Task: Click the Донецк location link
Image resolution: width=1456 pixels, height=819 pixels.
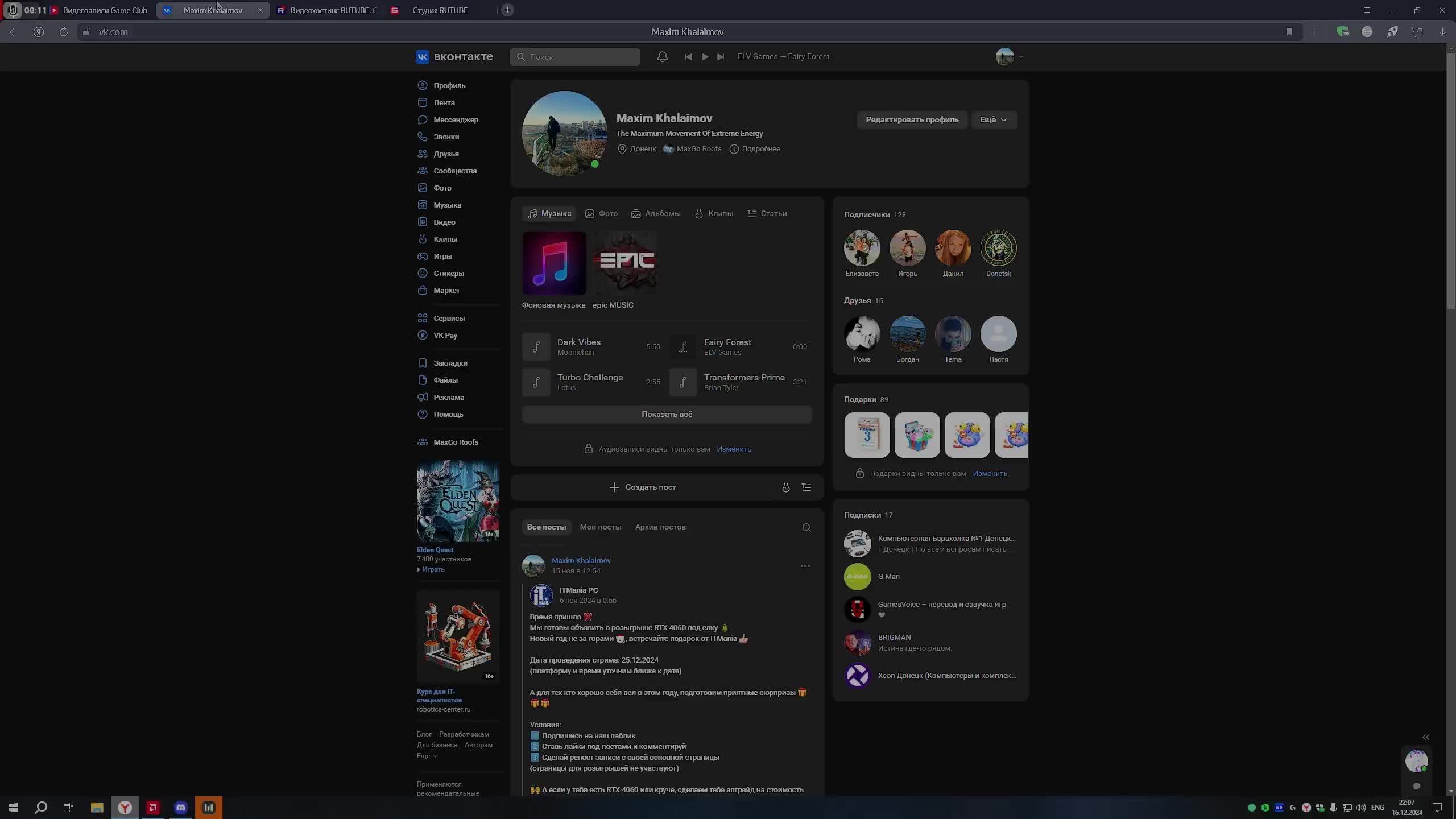Action: 637,149
